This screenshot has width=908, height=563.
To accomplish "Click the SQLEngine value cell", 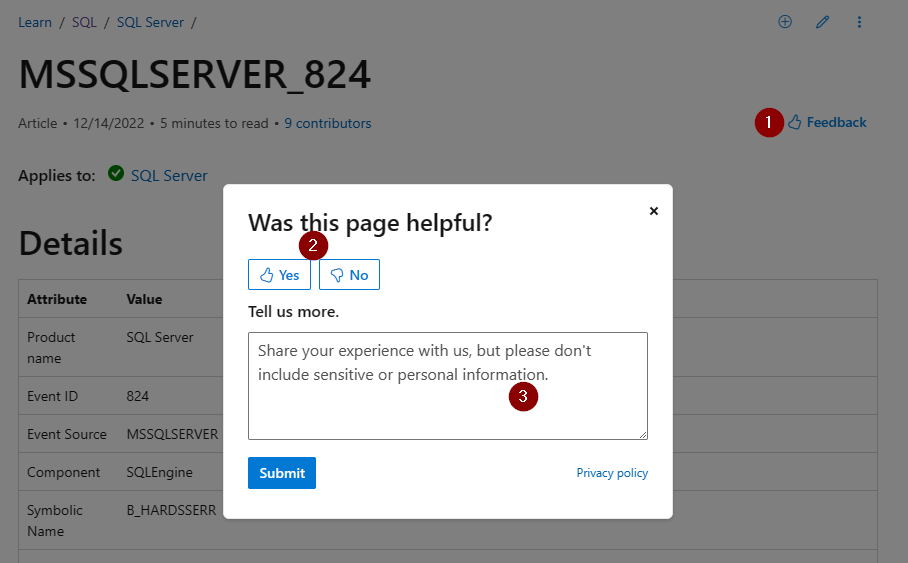I will point(159,473).
